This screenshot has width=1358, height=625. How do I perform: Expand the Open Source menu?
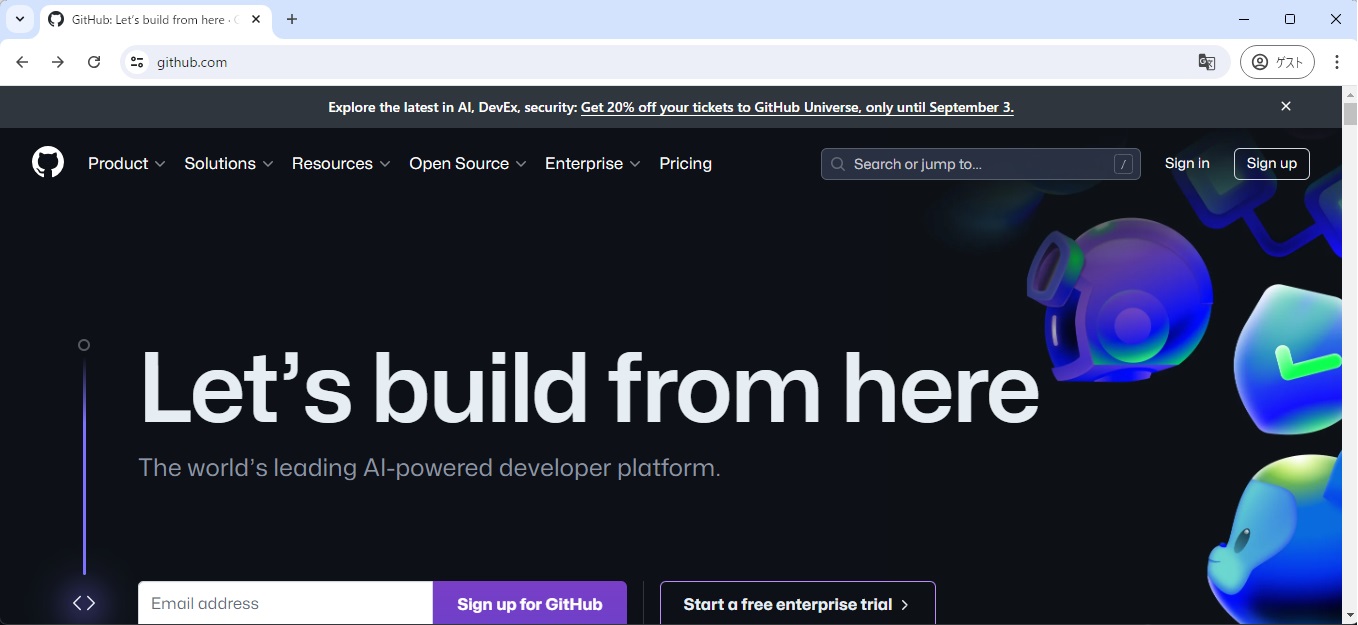(x=468, y=163)
